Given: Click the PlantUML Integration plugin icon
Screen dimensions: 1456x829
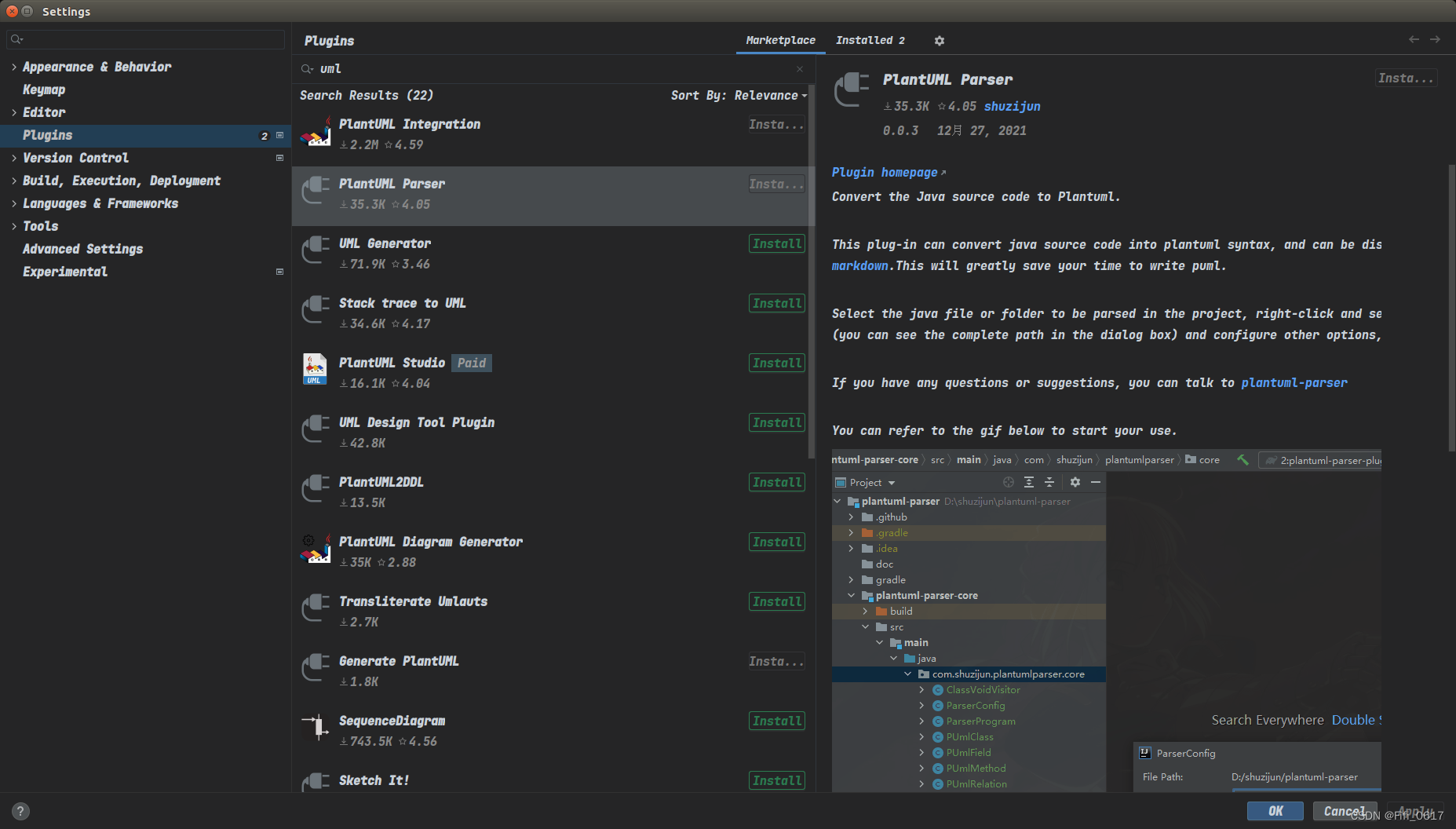Looking at the screenshot, I should point(316,133).
